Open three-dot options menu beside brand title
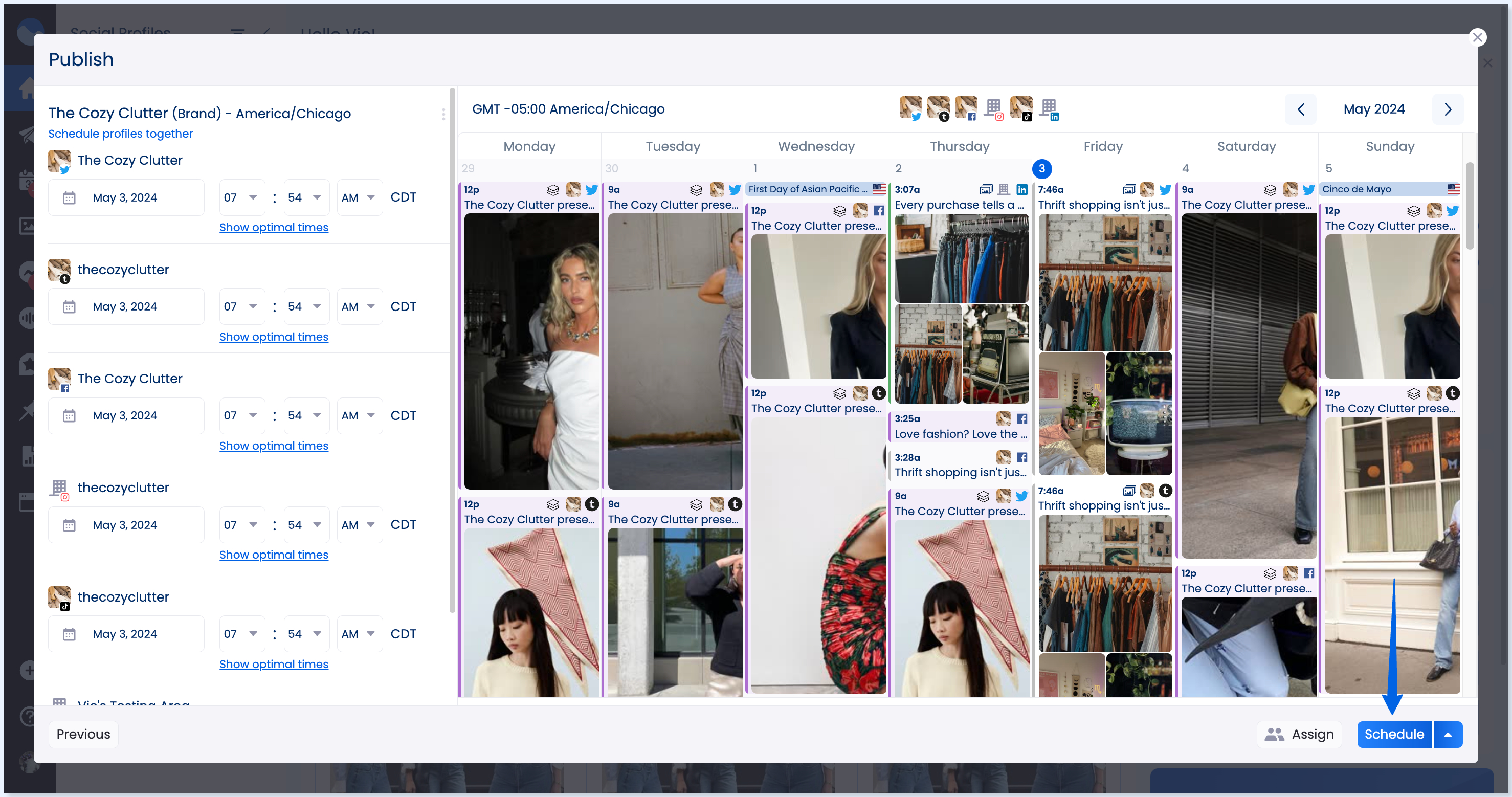Viewport: 1512px width, 797px height. (x=443, y=114)
